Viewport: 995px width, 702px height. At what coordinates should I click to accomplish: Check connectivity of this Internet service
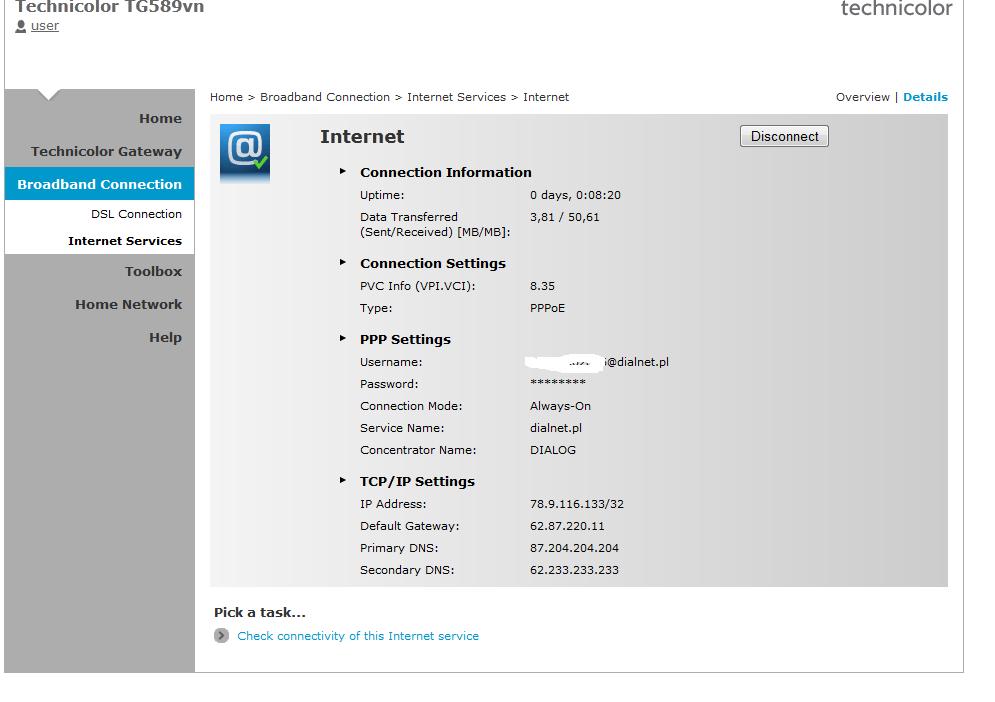tap(358, 636)
